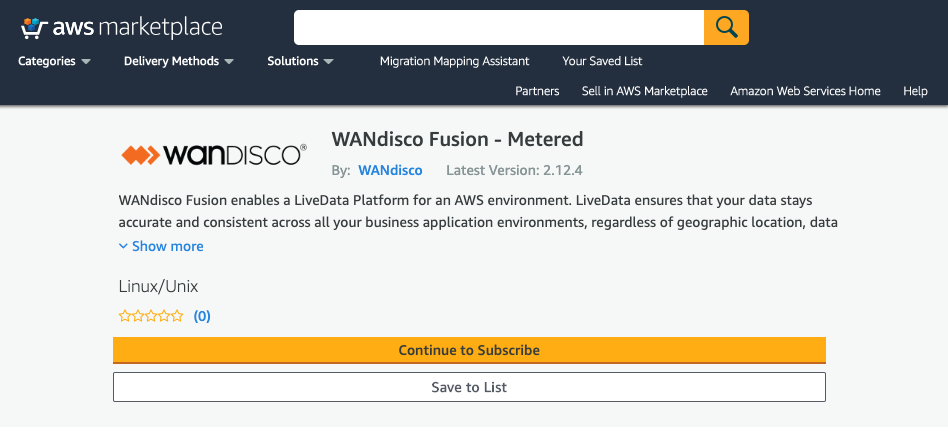
Task: Click the Show more chevron icon
Action: point(123,246)
